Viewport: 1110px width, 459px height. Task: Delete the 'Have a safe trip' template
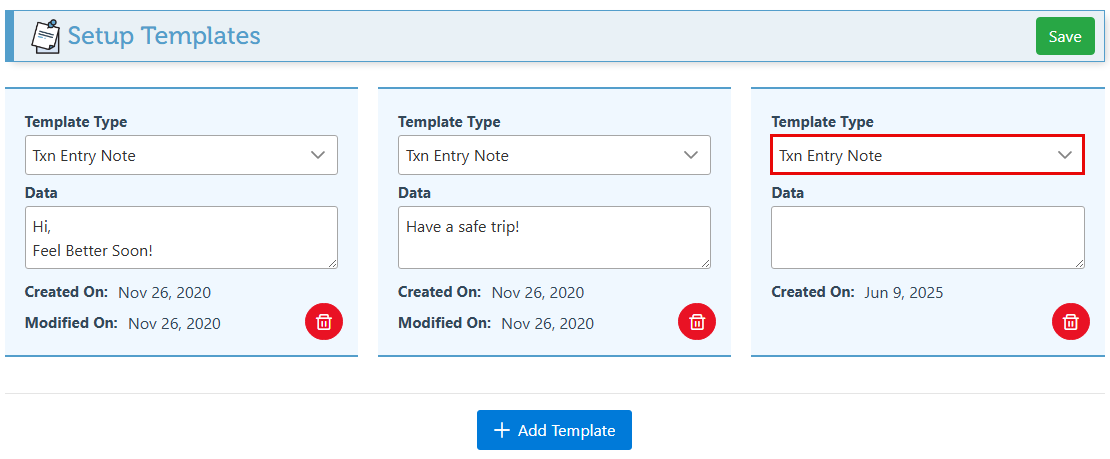point(697,322)
